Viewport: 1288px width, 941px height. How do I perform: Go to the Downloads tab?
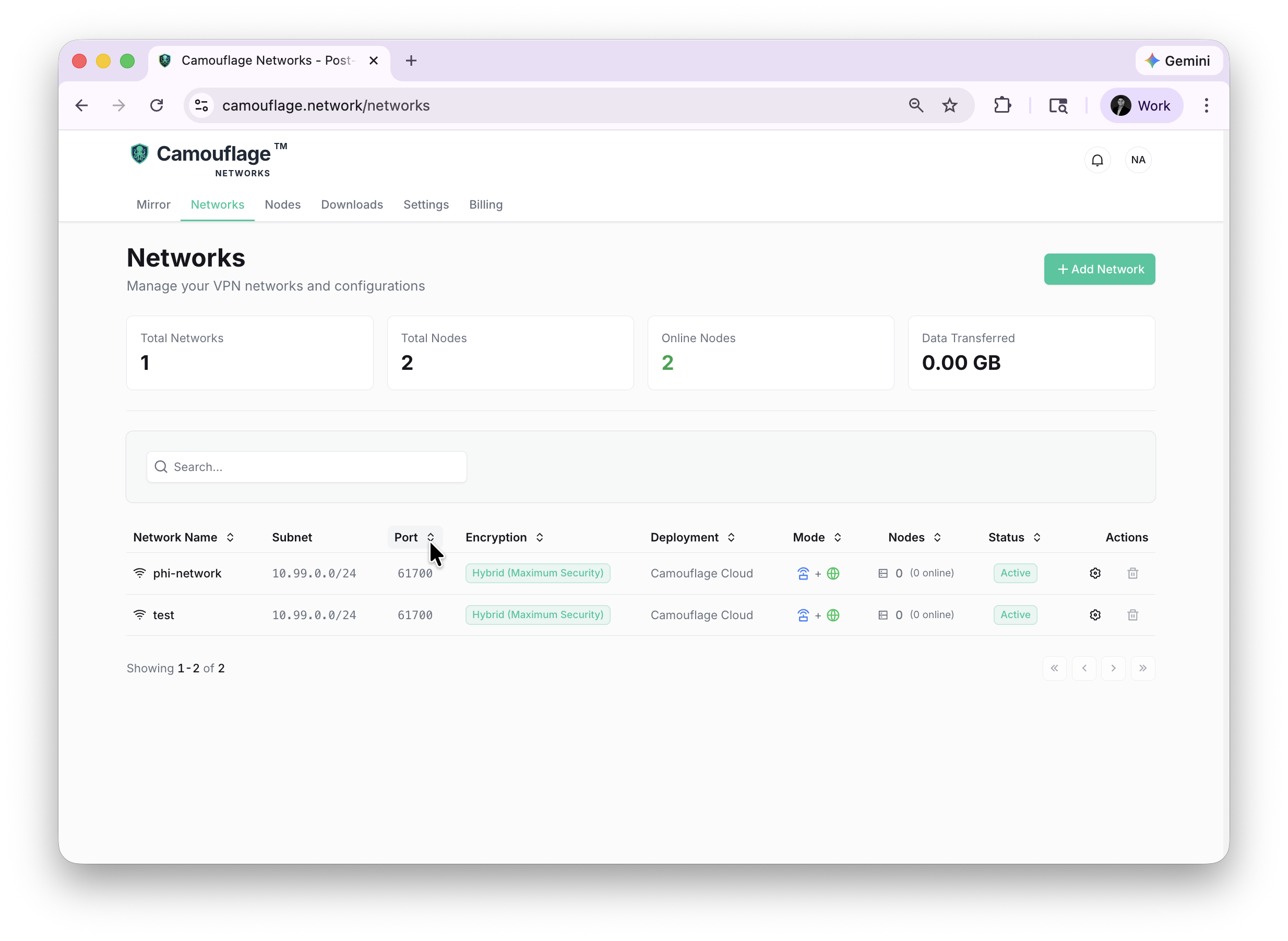(352, 204)
